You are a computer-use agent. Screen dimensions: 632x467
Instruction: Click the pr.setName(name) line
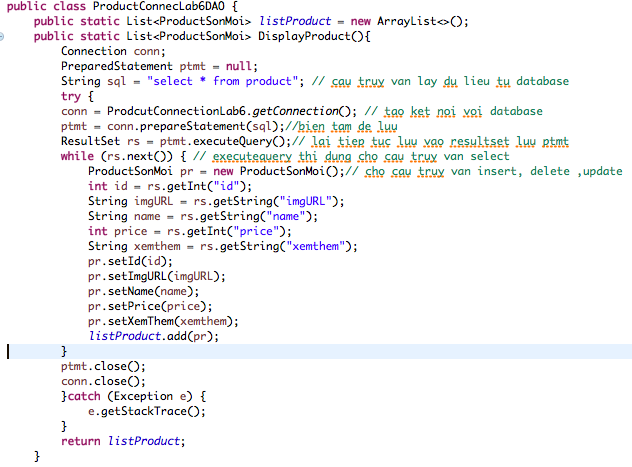143,291
